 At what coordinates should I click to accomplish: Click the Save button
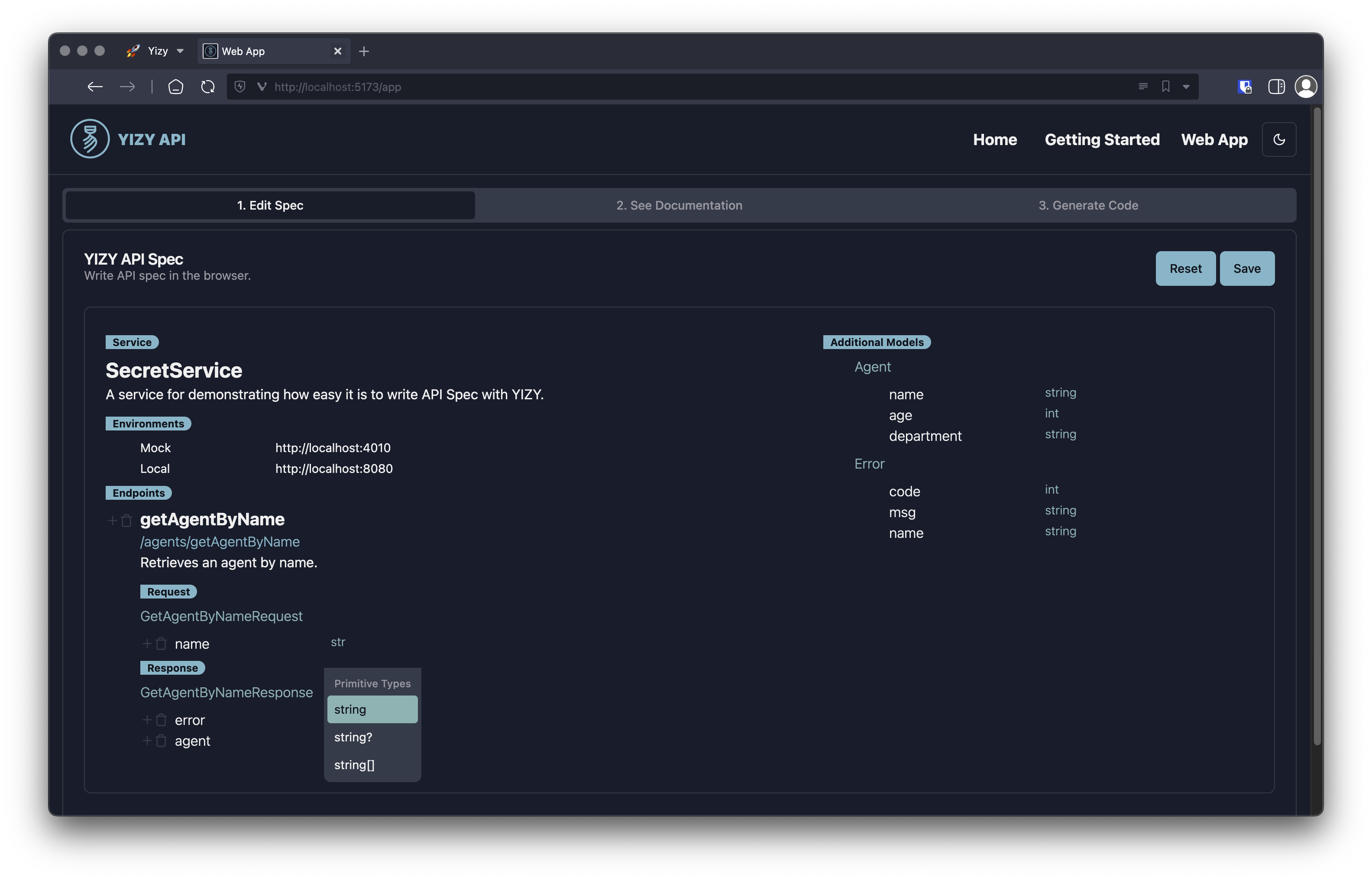pyautogui.click(x=1247, y=269)
